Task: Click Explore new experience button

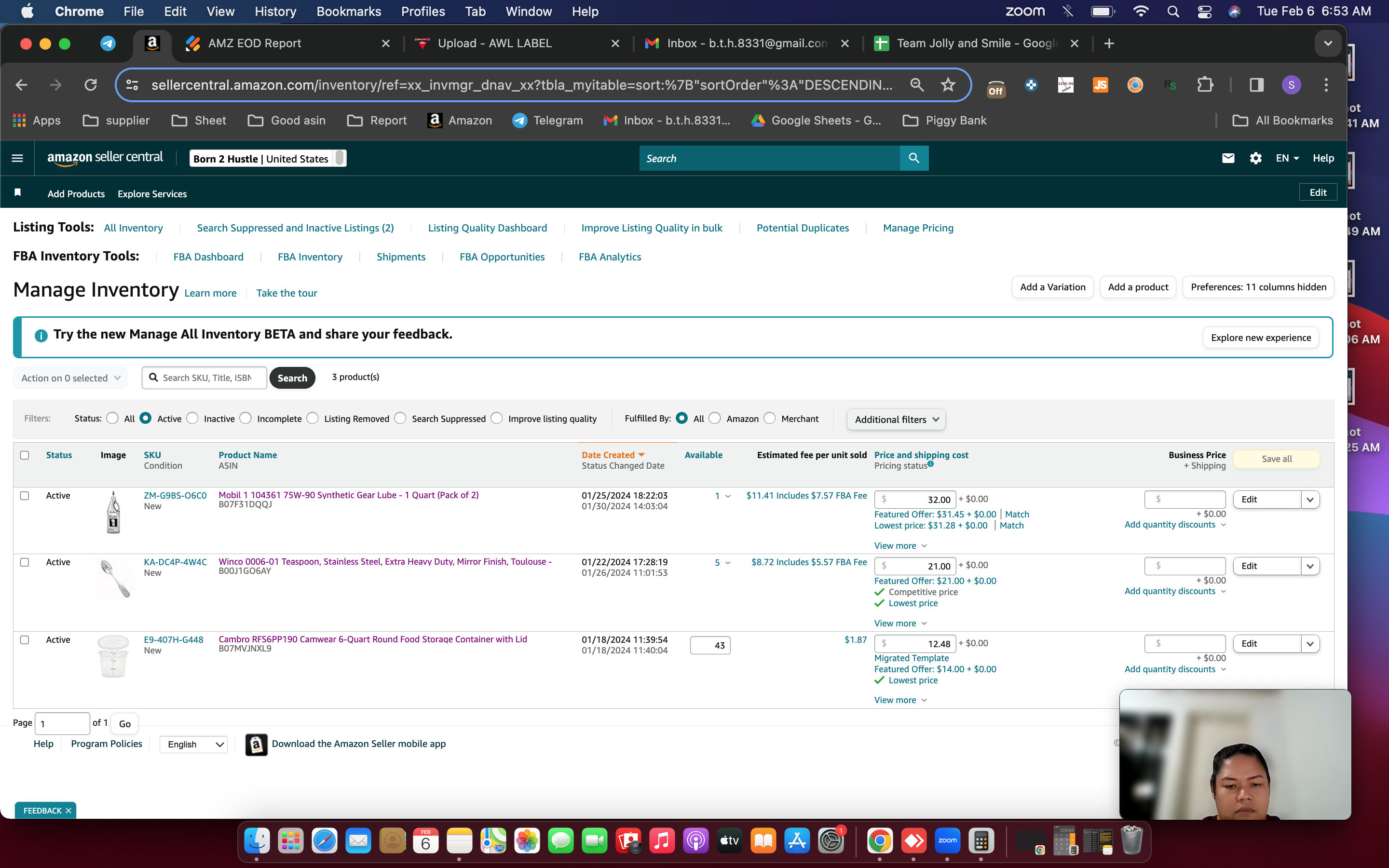Action: pos(1260,338)
